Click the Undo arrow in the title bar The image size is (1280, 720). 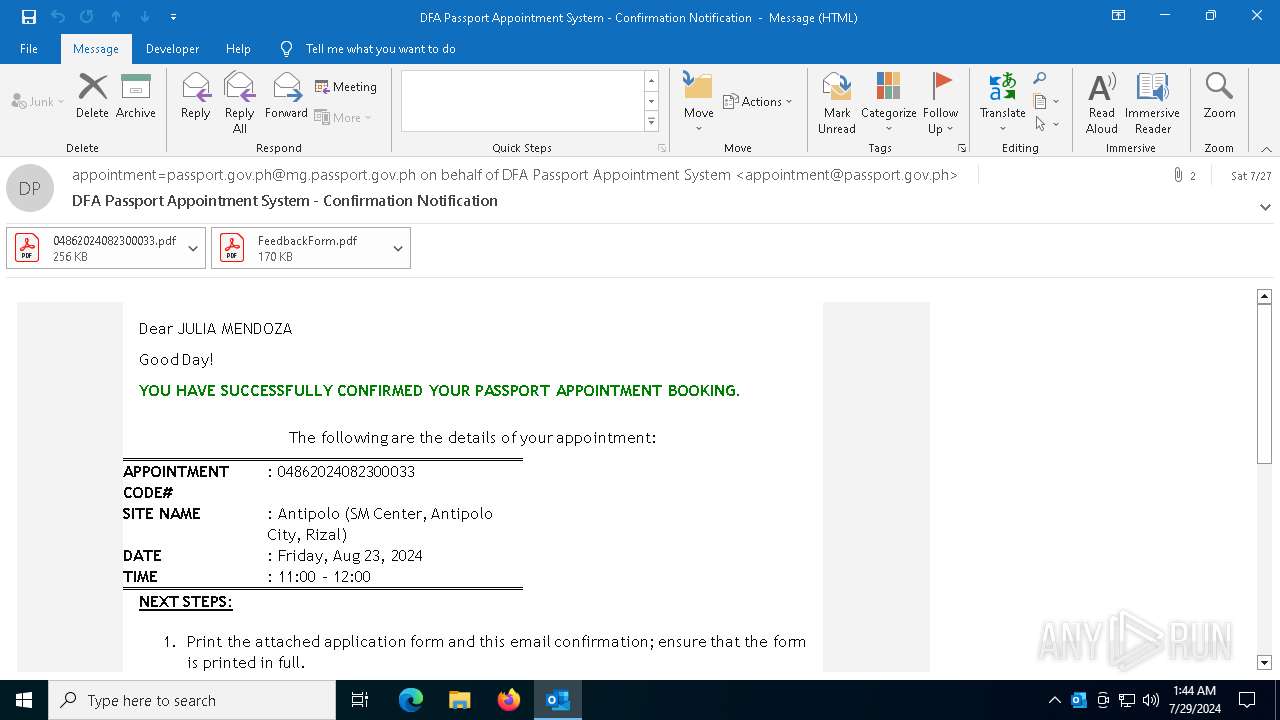pos(58,17)
